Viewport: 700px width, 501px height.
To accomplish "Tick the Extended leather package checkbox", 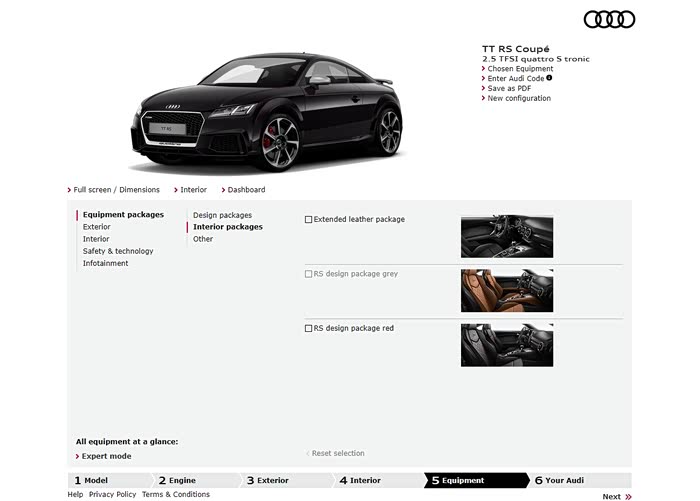I will click(308, 219).
